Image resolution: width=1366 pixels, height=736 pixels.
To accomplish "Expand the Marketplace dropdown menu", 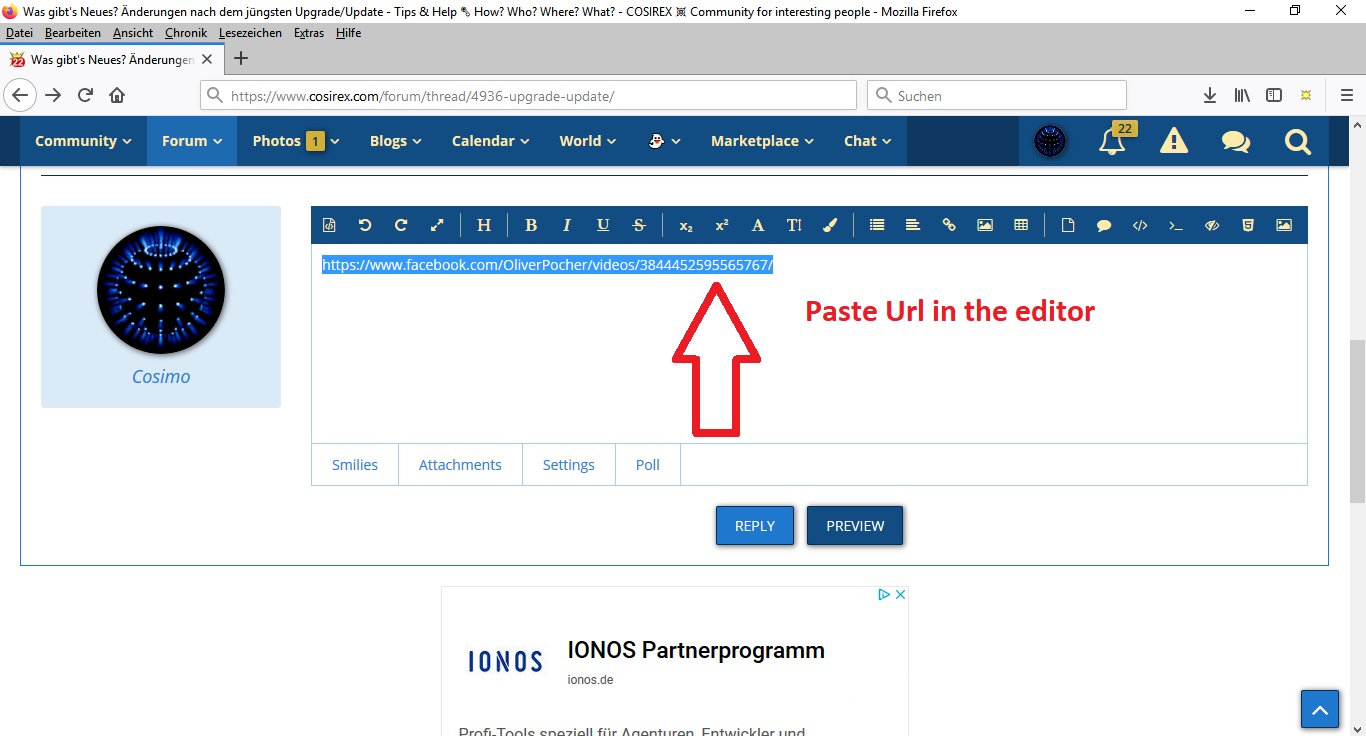I will [762, 141].
